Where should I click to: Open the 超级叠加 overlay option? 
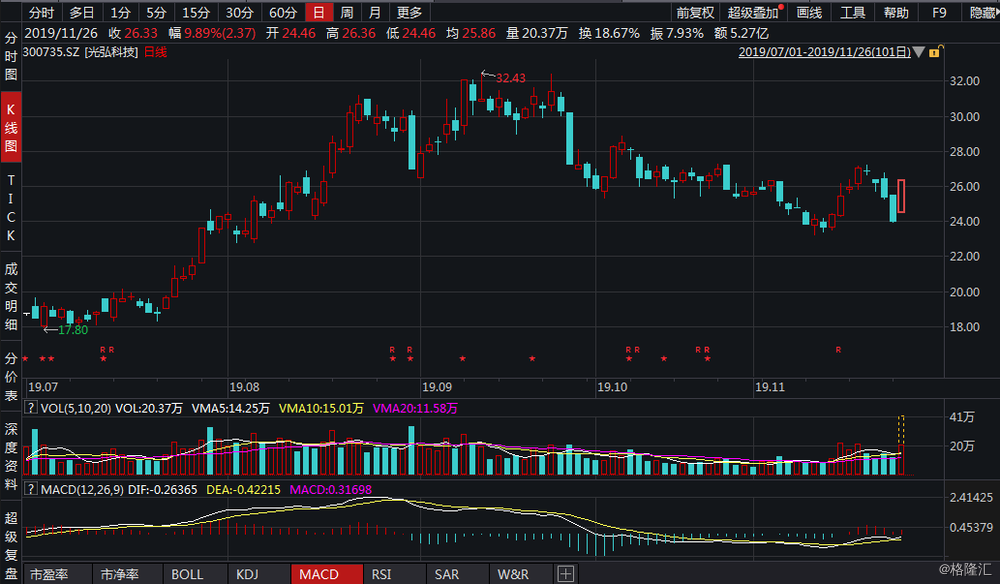click(753, 13)
